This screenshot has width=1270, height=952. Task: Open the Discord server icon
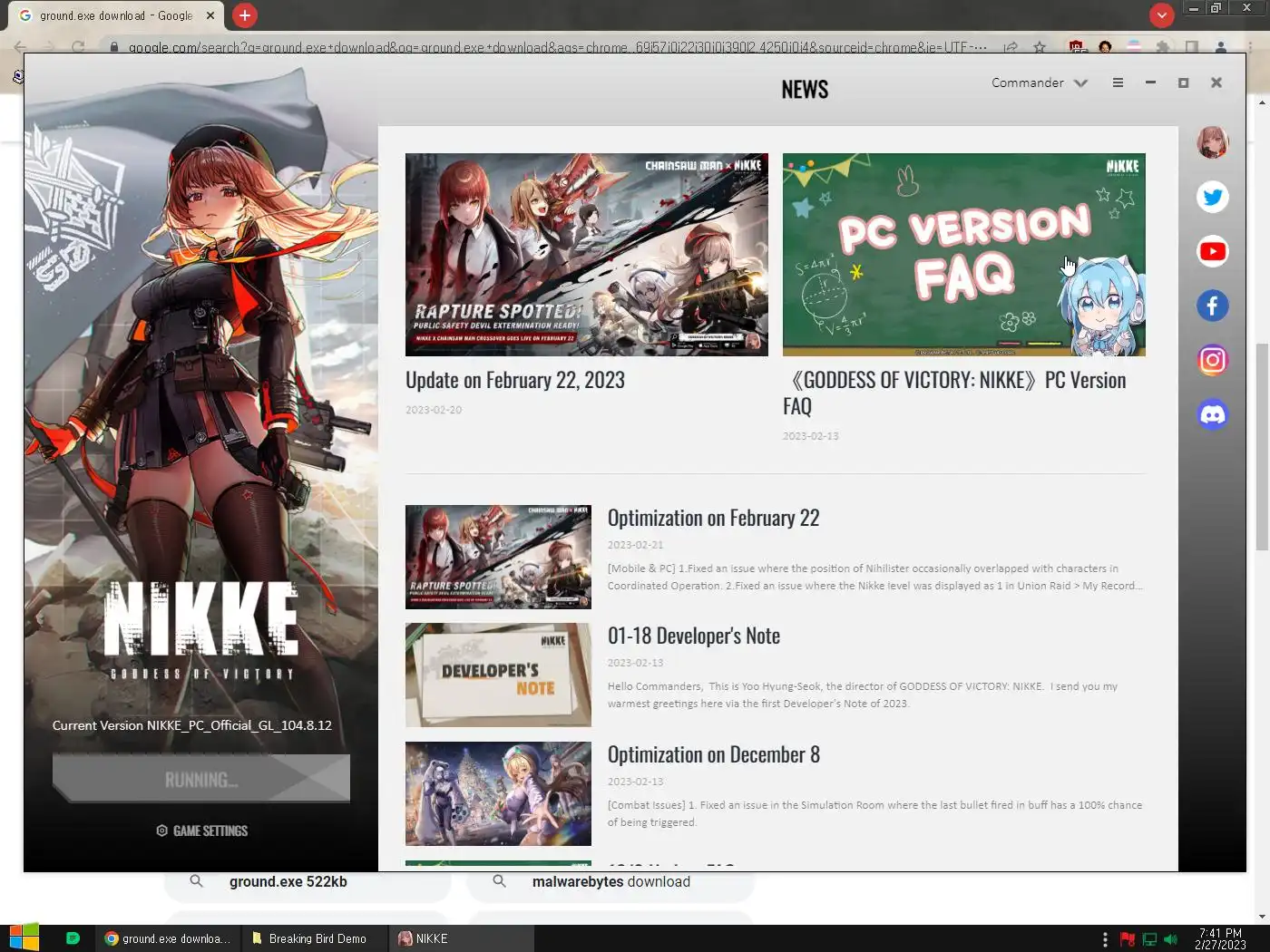(1213, 414)
